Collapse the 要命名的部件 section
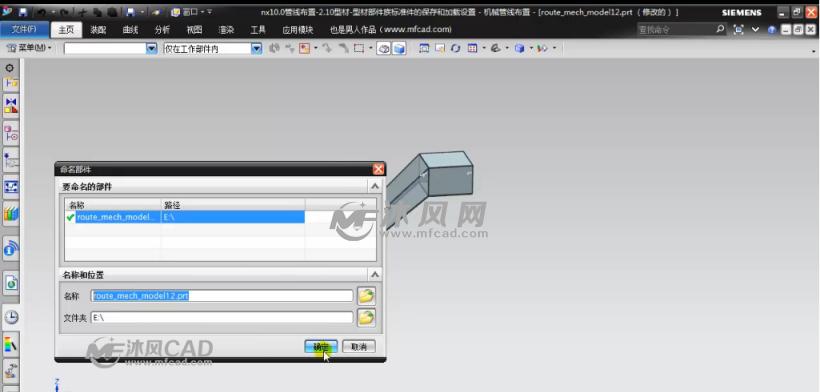 (374, 186)
